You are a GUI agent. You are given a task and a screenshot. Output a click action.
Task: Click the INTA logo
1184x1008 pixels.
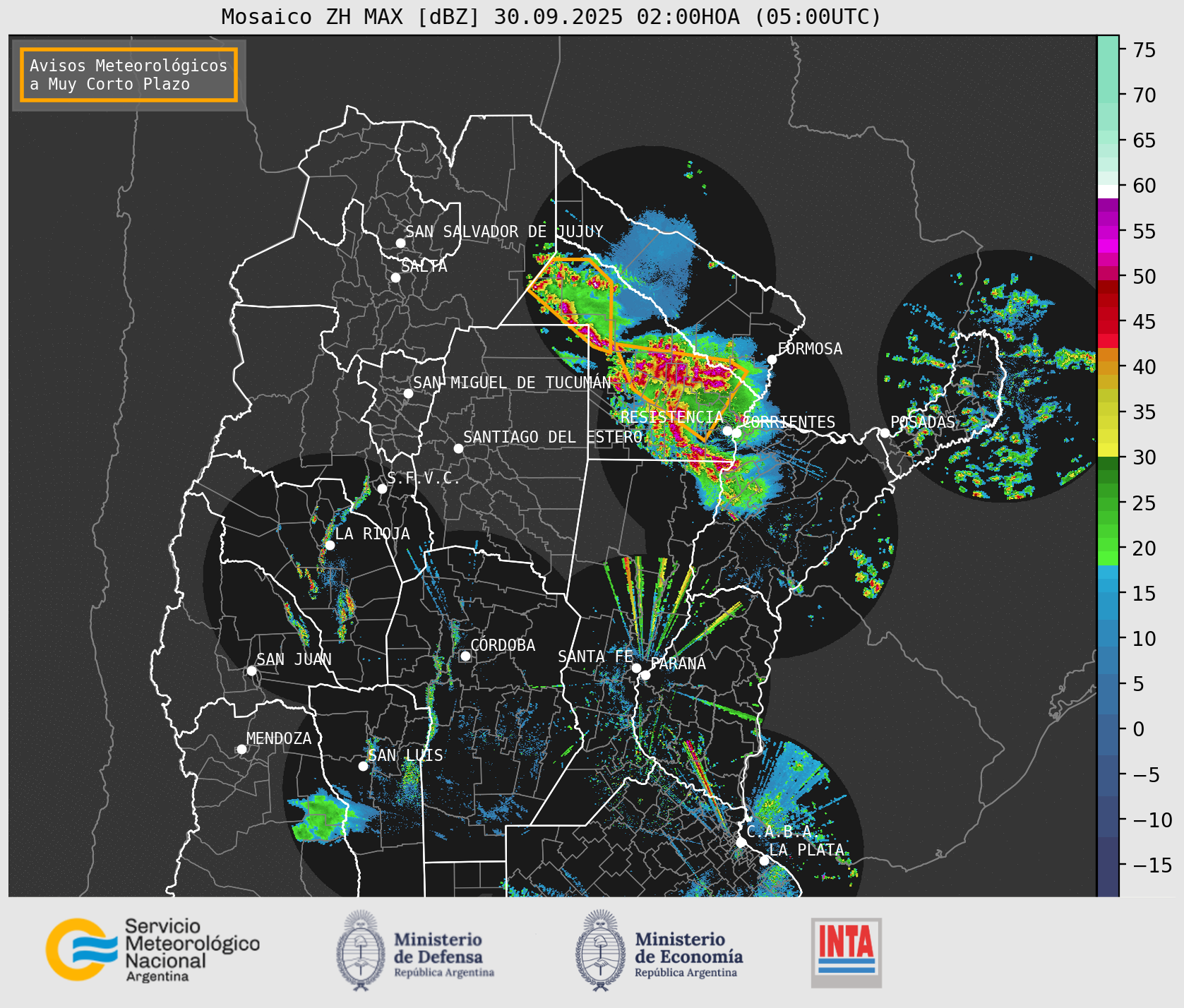[847, 952]
